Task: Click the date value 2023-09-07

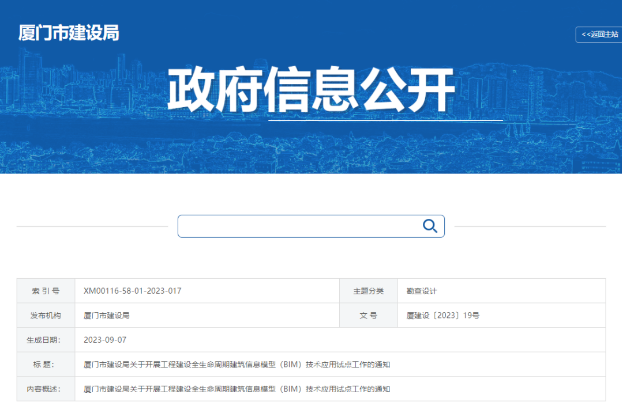Action: [x=105, y=340]
